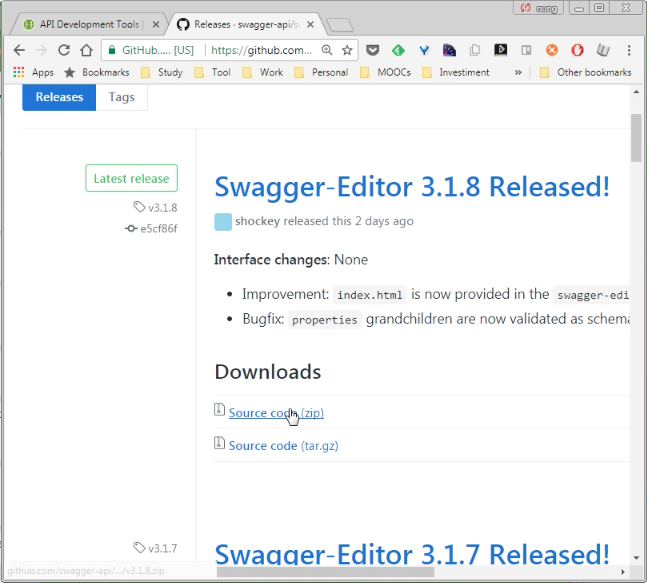647x583 pixels.
Task: Click the blue Y extension icon
Action: pyautogui.click(x=424, y=50)
